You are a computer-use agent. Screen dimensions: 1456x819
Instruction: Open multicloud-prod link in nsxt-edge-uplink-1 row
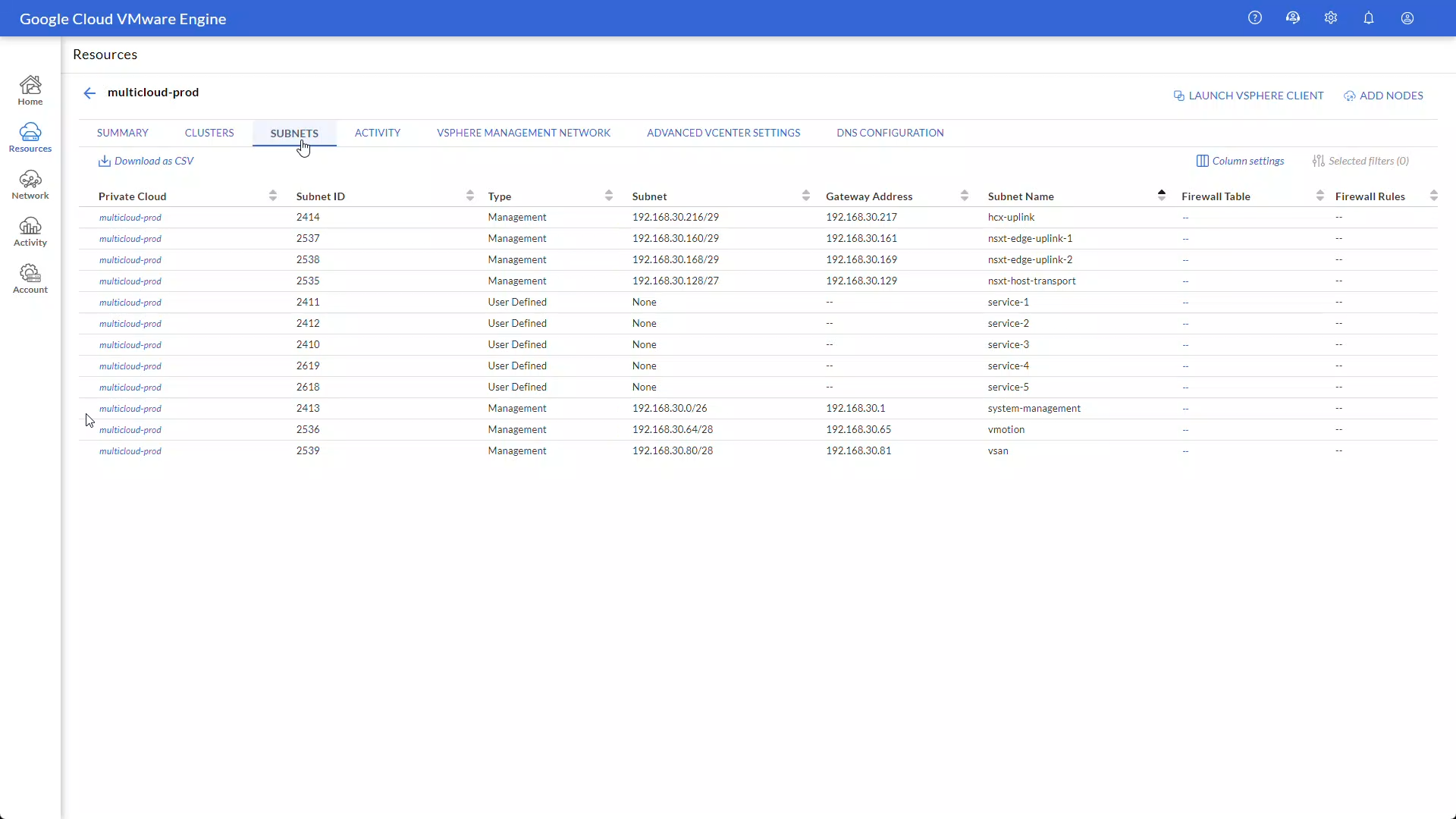[130, 239]
